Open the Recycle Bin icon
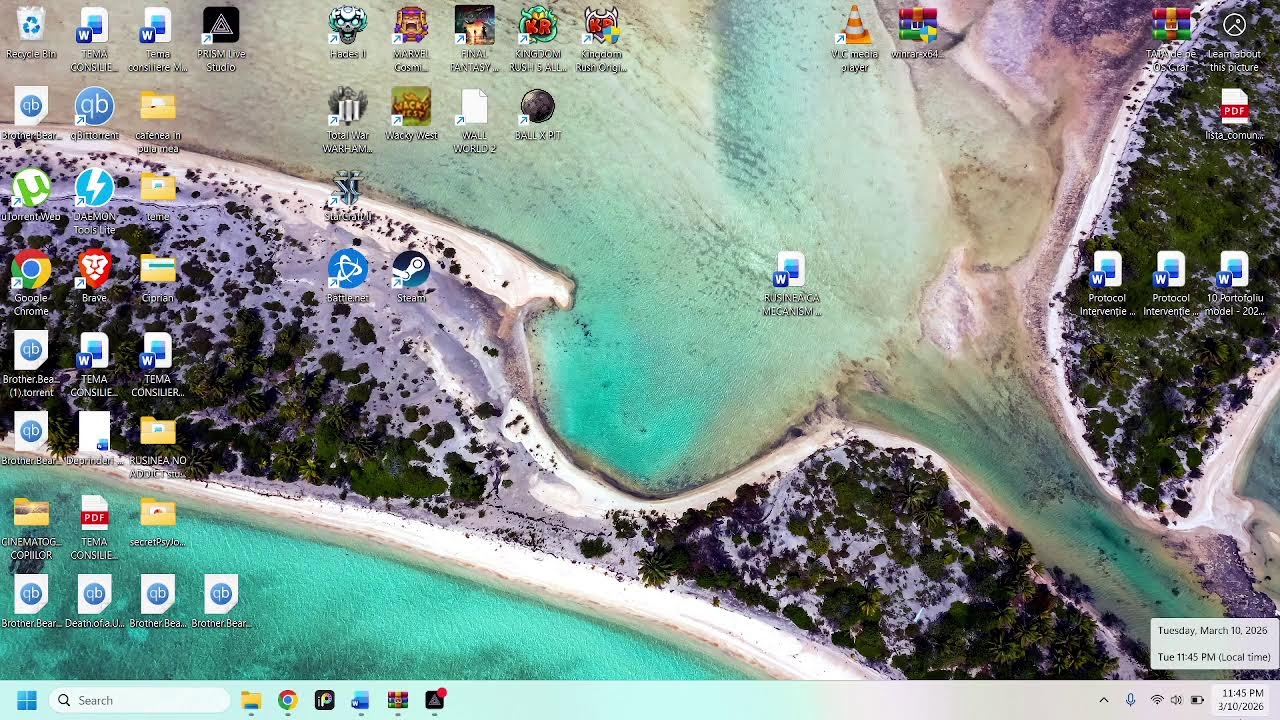Image resolution: width=1280 pixels, height=720 pixels. (31, 33)
